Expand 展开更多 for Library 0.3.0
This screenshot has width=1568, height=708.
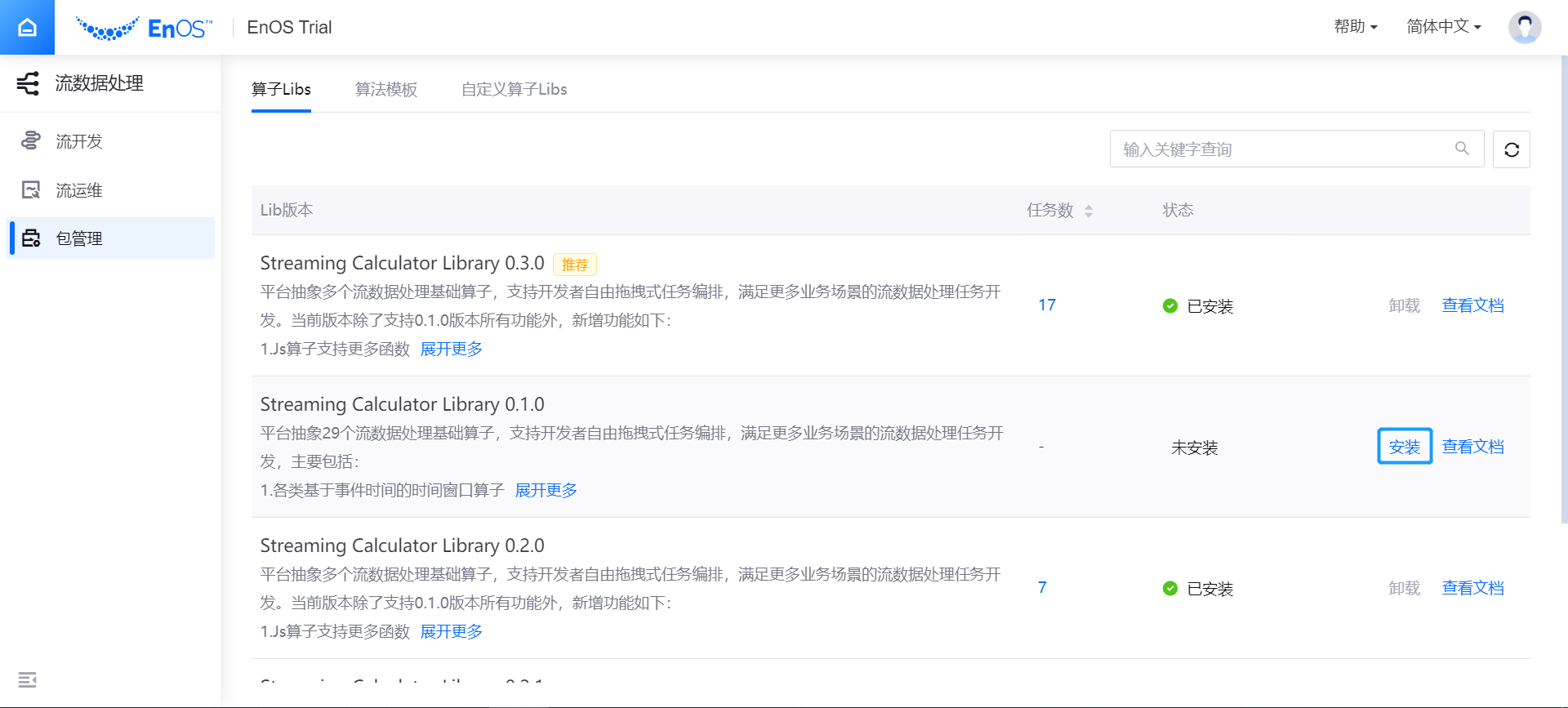pyautogui.click(x=451, y=350)
